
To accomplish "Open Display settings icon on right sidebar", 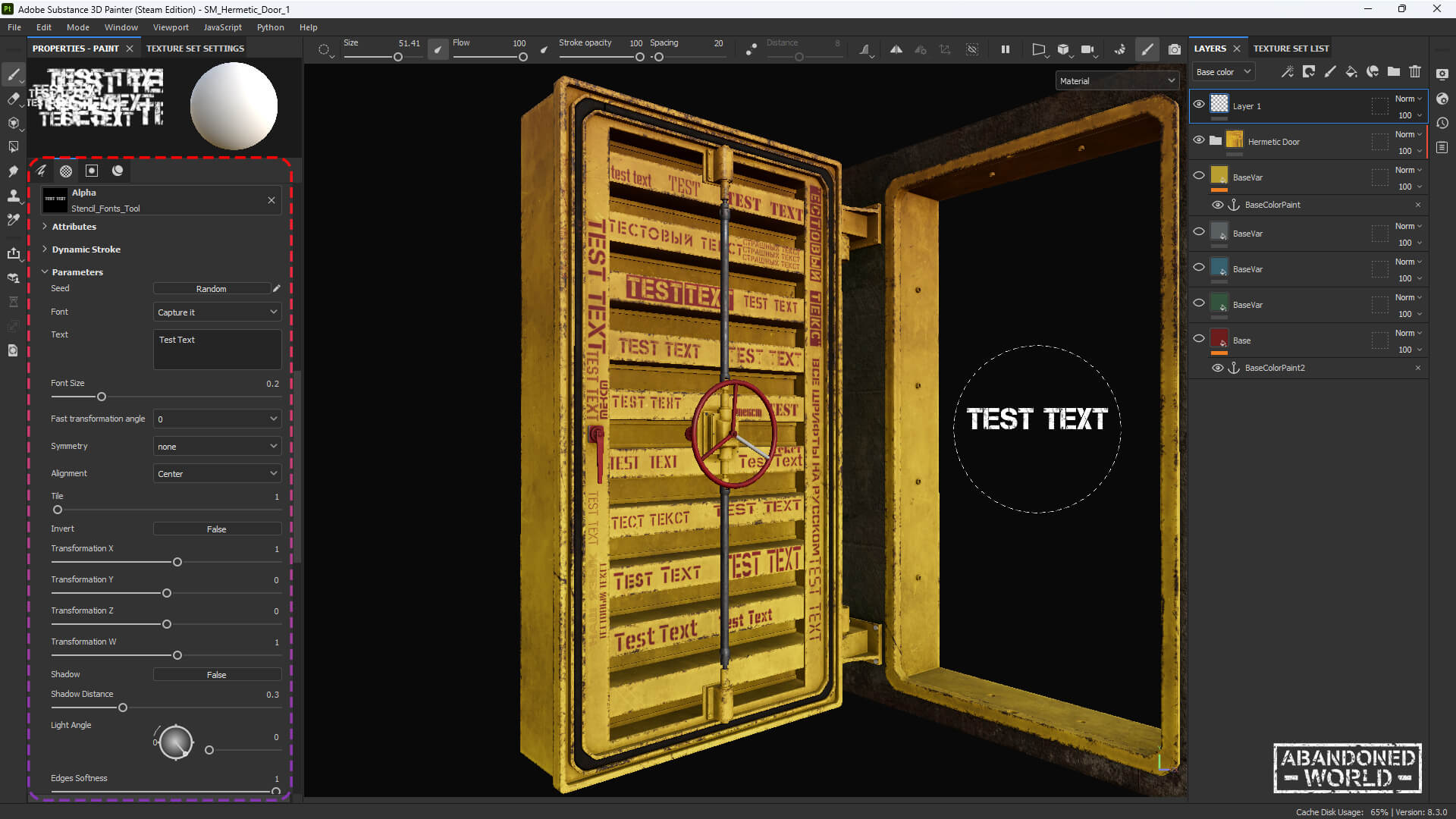I will pos(1442,74).
